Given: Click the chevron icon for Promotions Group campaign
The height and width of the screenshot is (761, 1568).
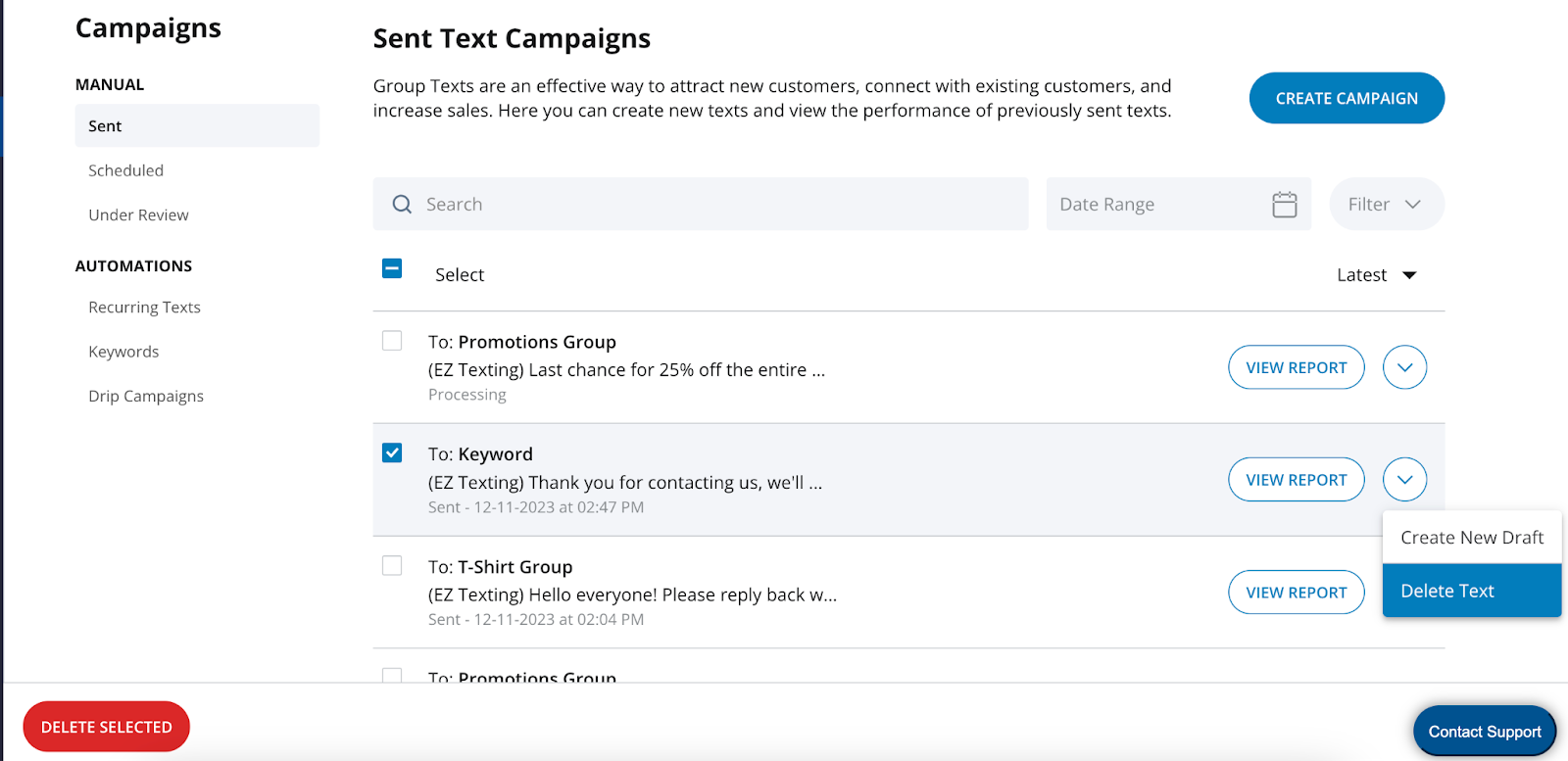Looking at the screenshot, I should [x=1404, y=367].
